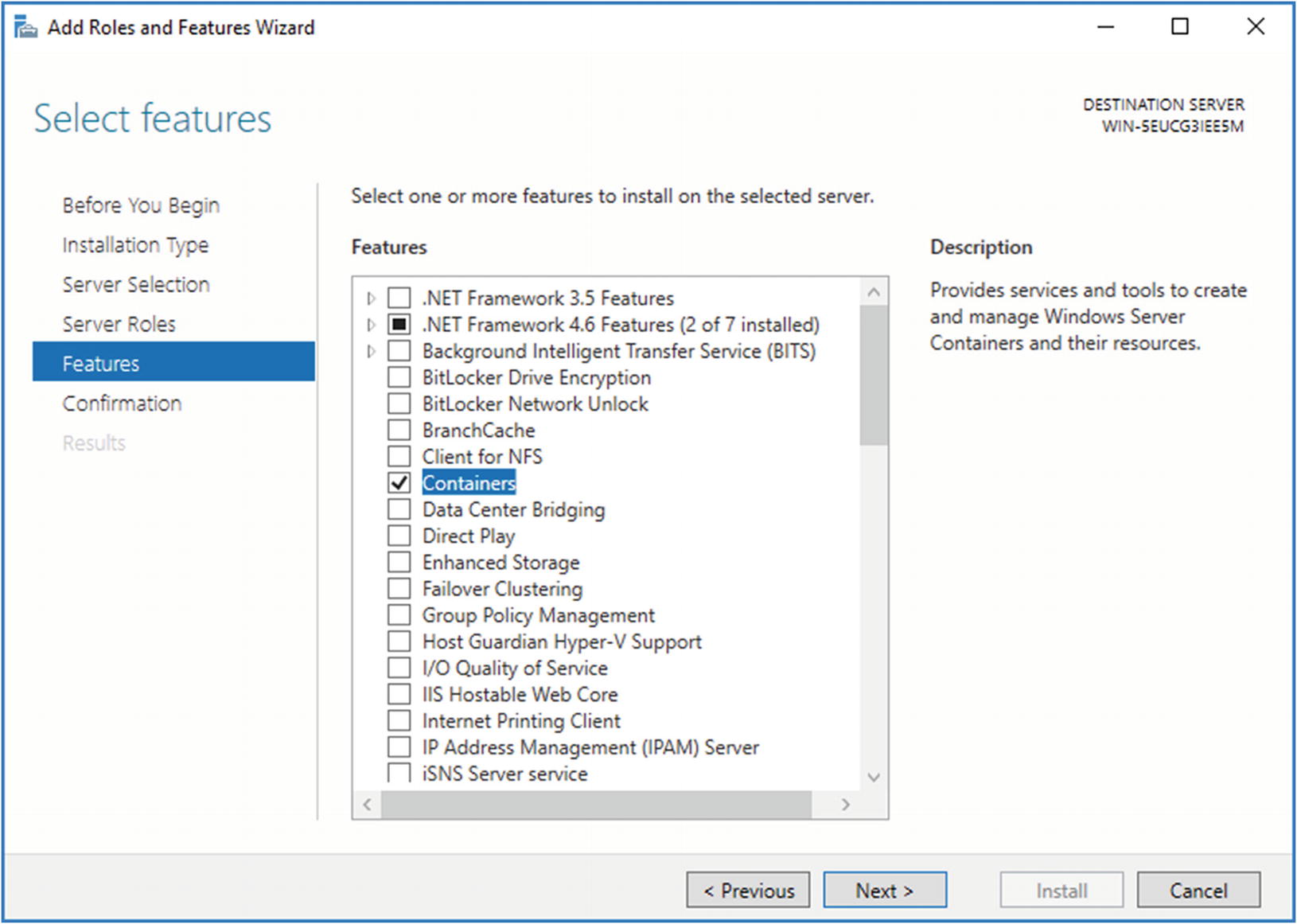Select the Enhanced Storage feature label
This screenshot has height=924, width=1297.
(500, 562)
